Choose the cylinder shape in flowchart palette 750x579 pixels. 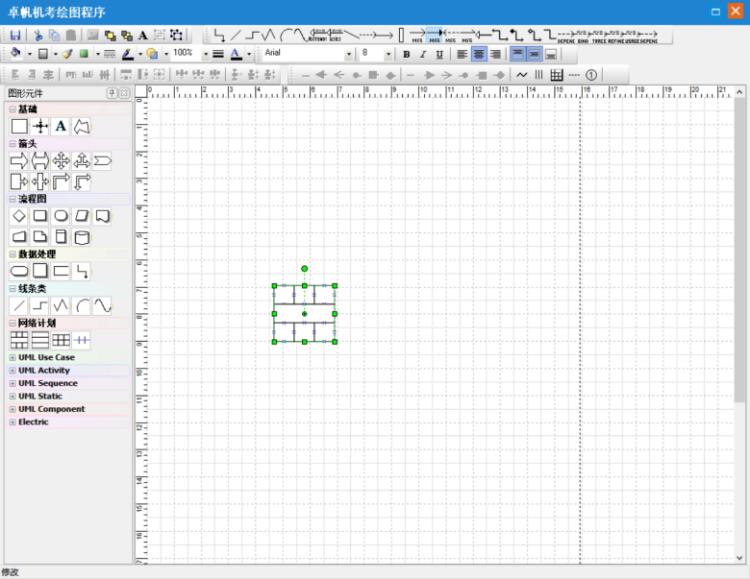82,237
